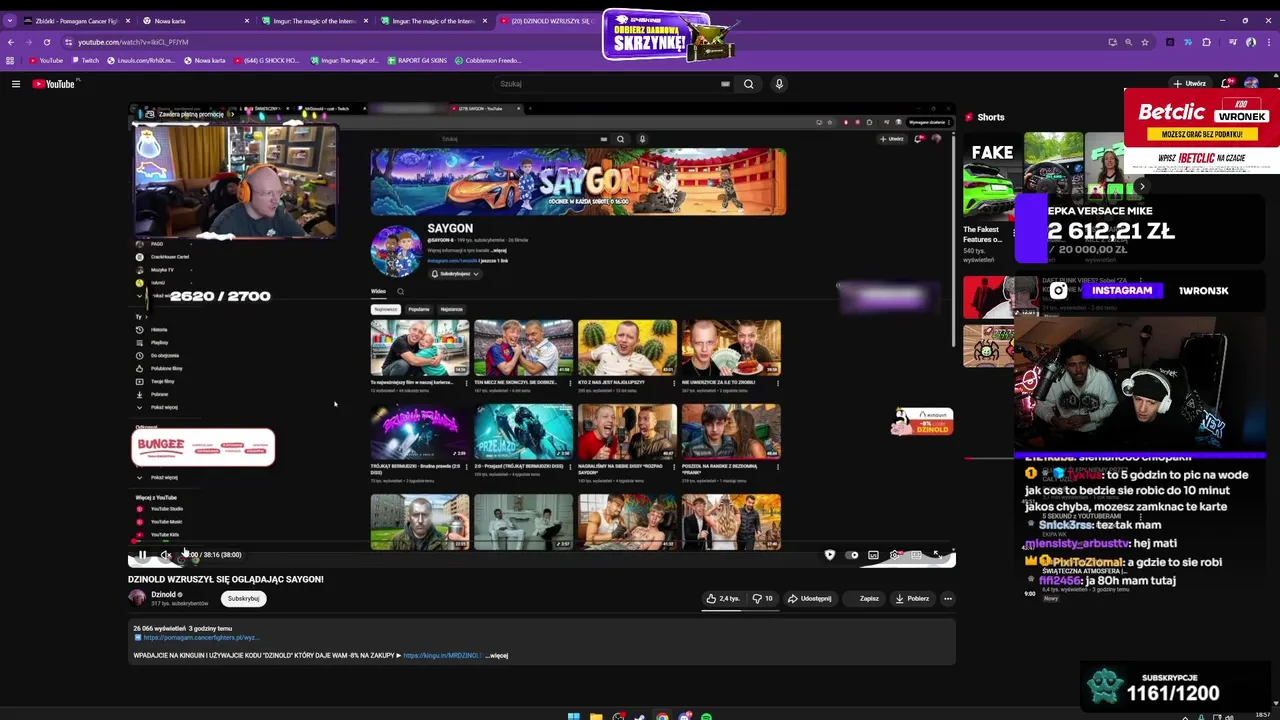Focus the YouTube Szukaj search field
The width and height of the screenshot is (1280, 720).
[605, 84]
